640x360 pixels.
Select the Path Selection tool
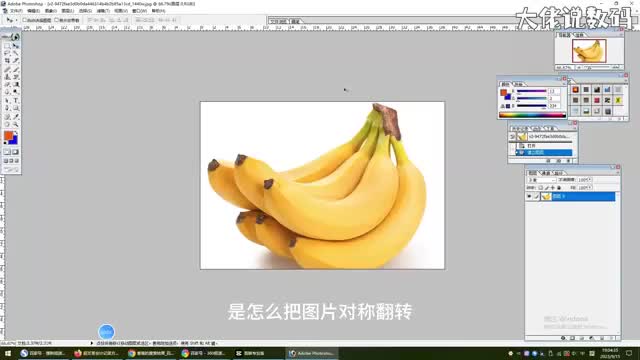coord(7,100)
